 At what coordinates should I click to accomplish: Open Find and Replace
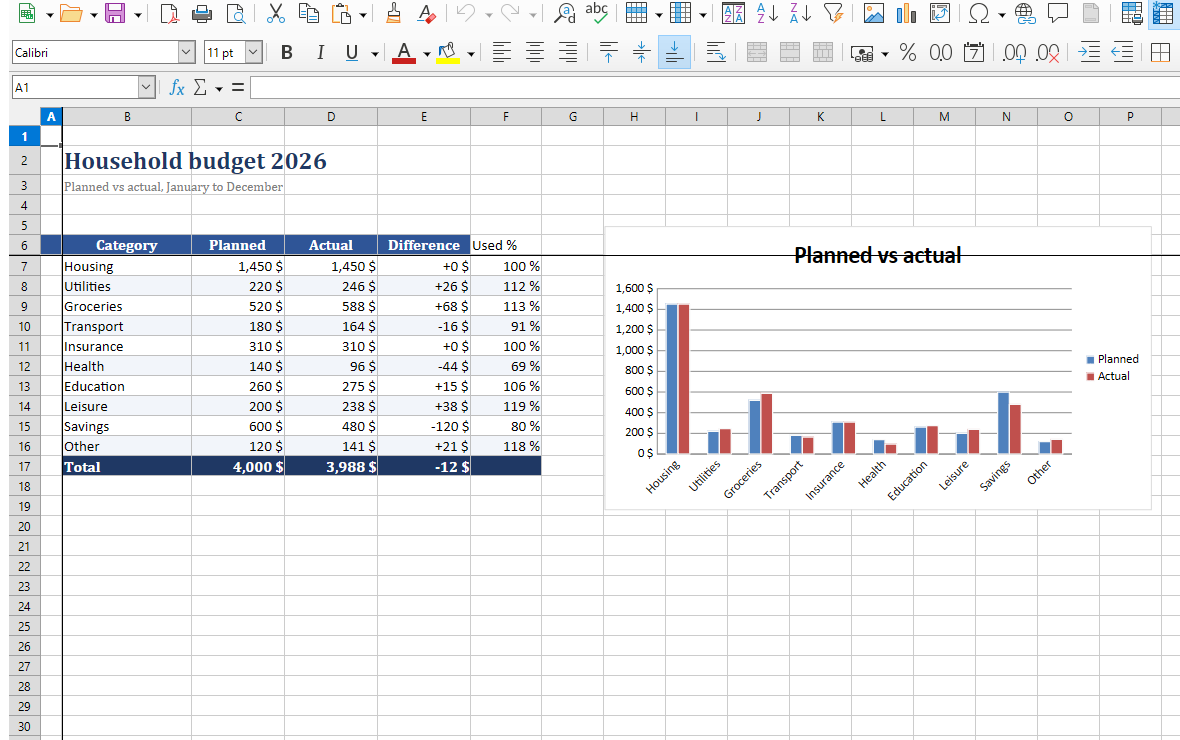click(x=564, y=13)
